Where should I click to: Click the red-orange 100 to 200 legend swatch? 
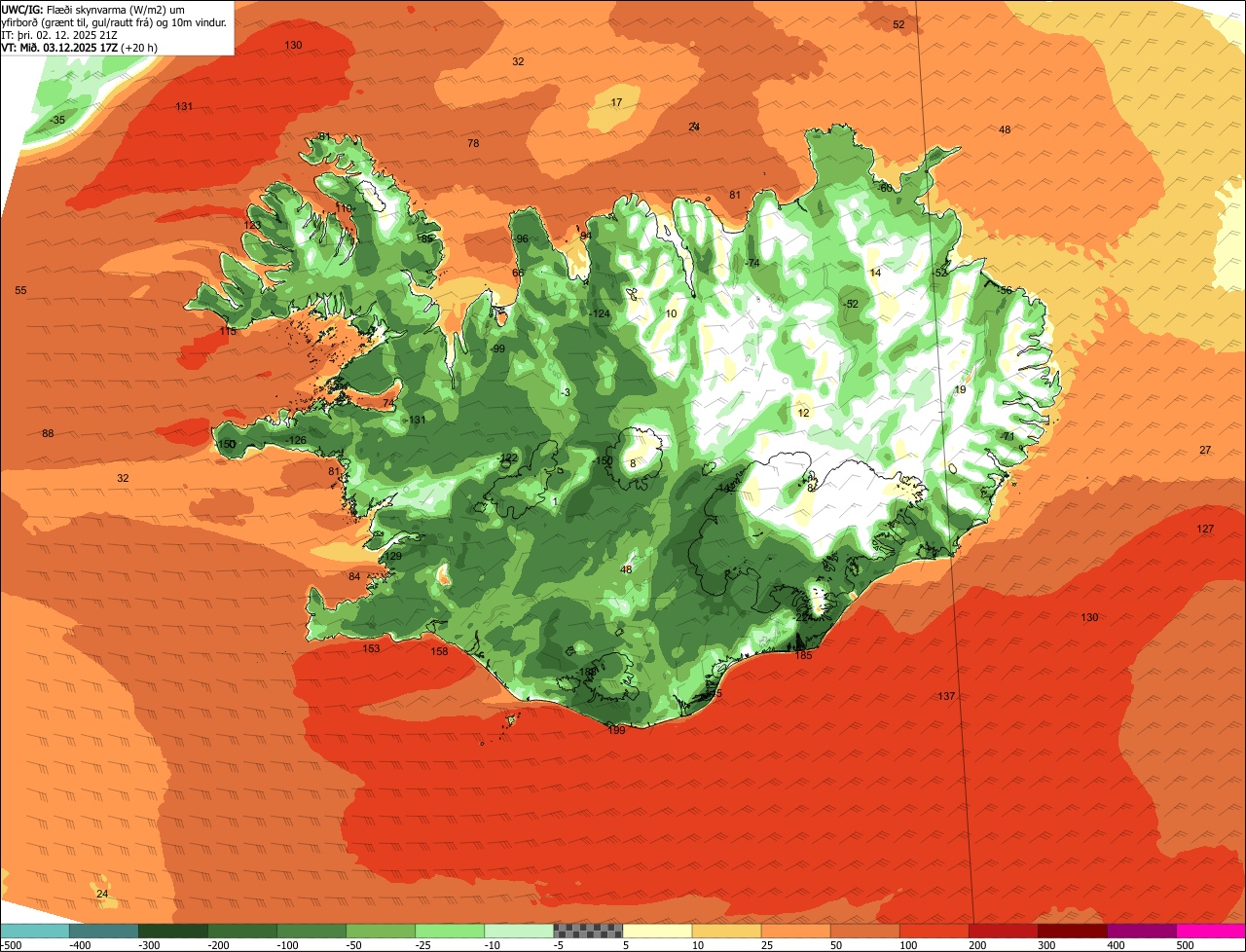(934, 930)
